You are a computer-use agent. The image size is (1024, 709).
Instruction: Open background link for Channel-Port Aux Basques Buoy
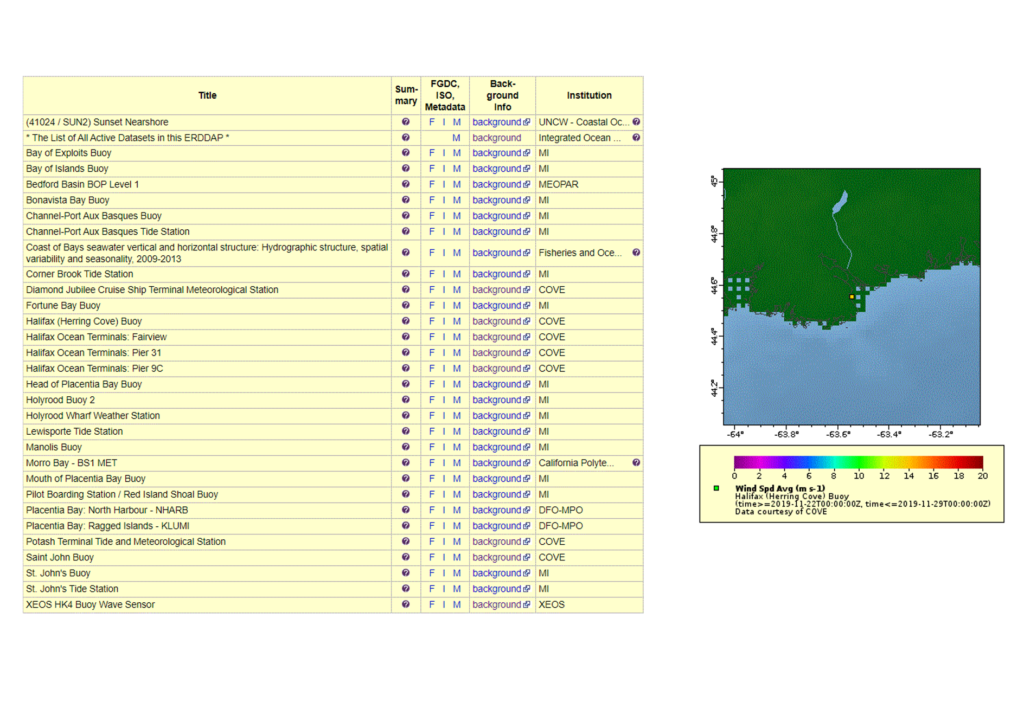501,216
